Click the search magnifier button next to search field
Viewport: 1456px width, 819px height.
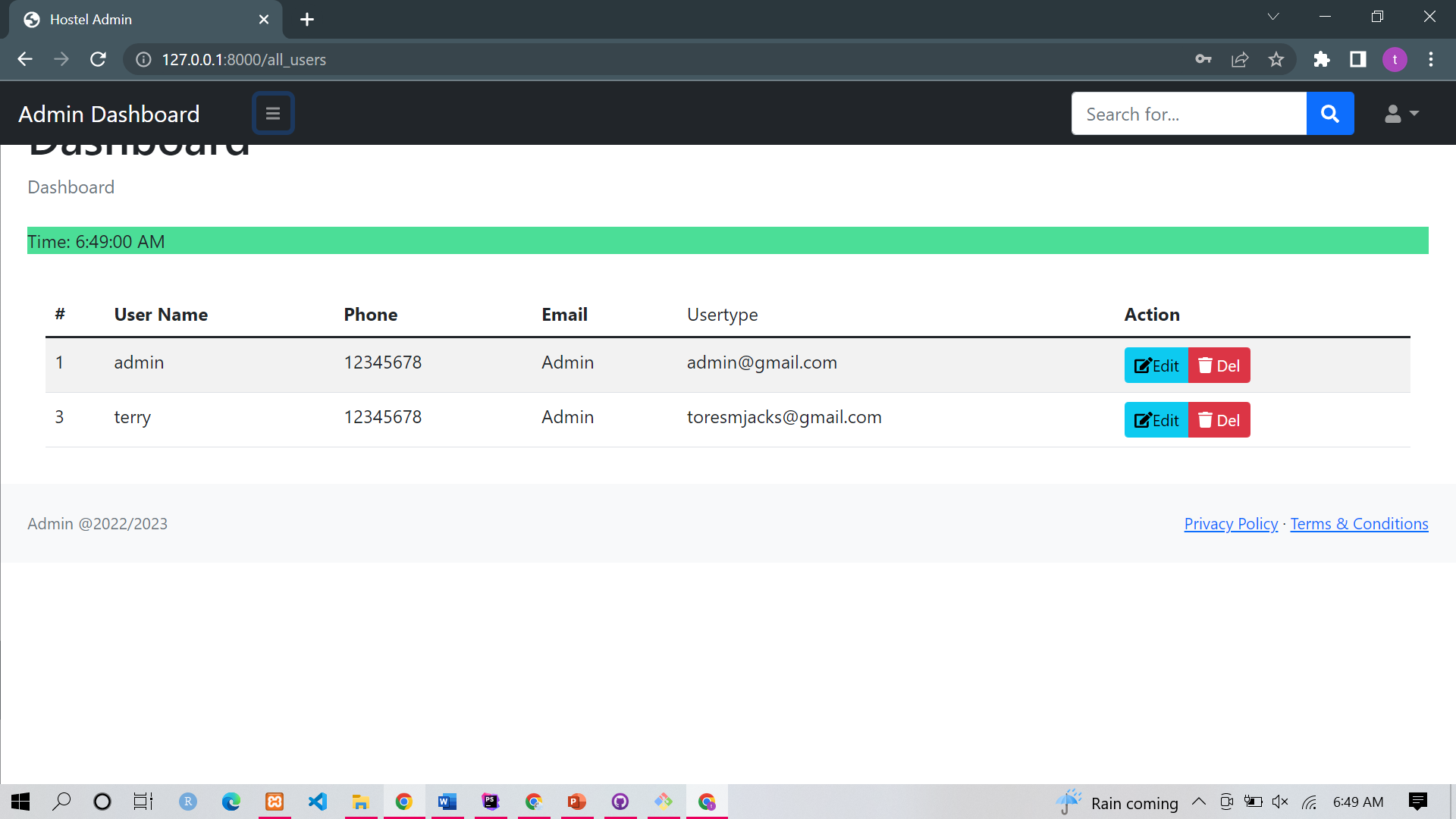coord(1330,113)
